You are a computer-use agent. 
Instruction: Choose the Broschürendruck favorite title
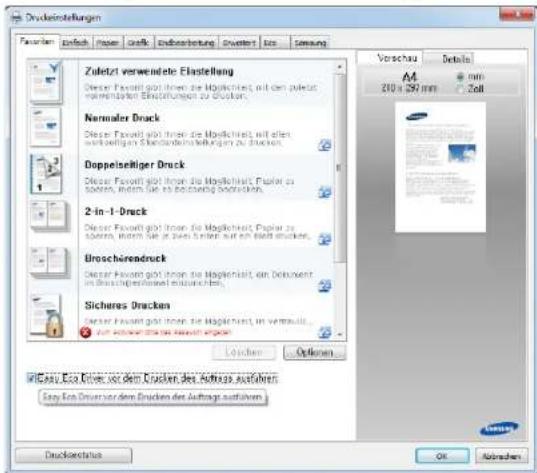(125, 258)
